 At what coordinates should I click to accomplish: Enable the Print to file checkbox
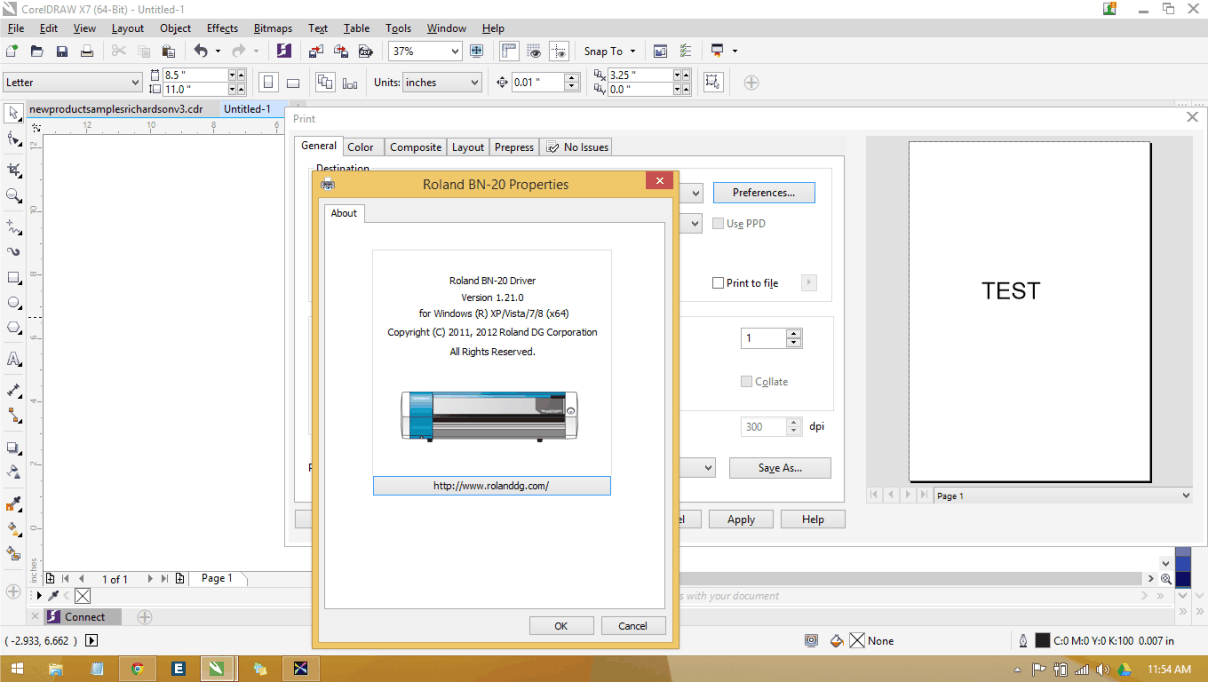718,283
